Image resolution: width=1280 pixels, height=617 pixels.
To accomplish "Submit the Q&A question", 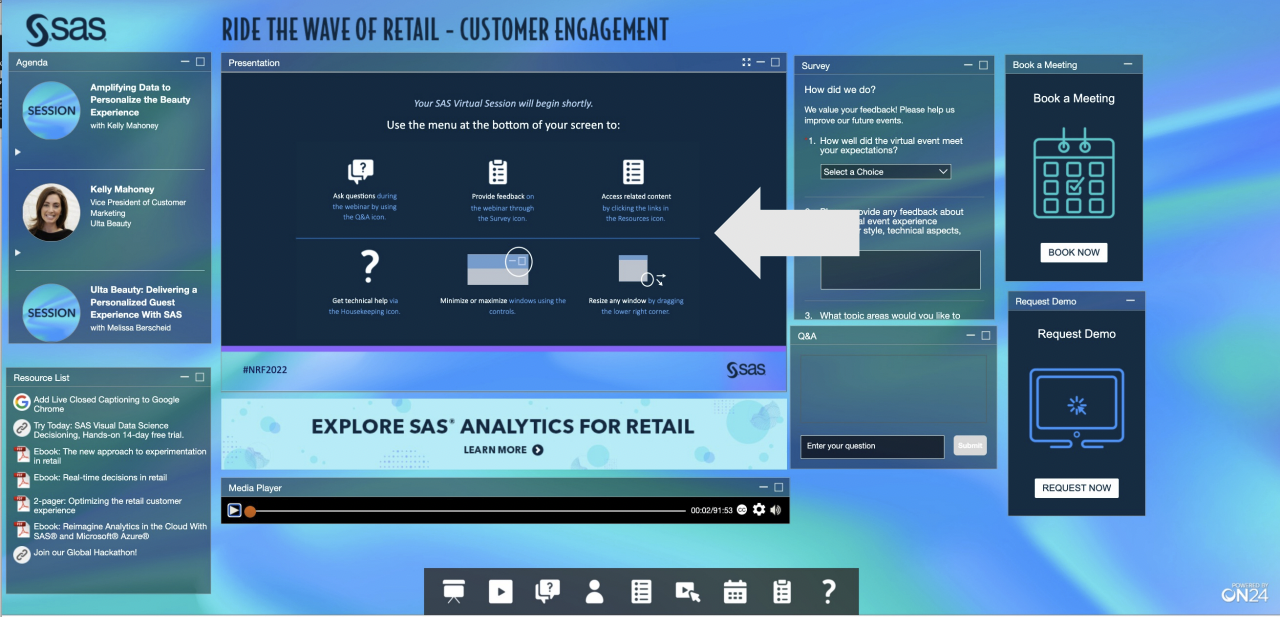I will (x=969, y=446).
